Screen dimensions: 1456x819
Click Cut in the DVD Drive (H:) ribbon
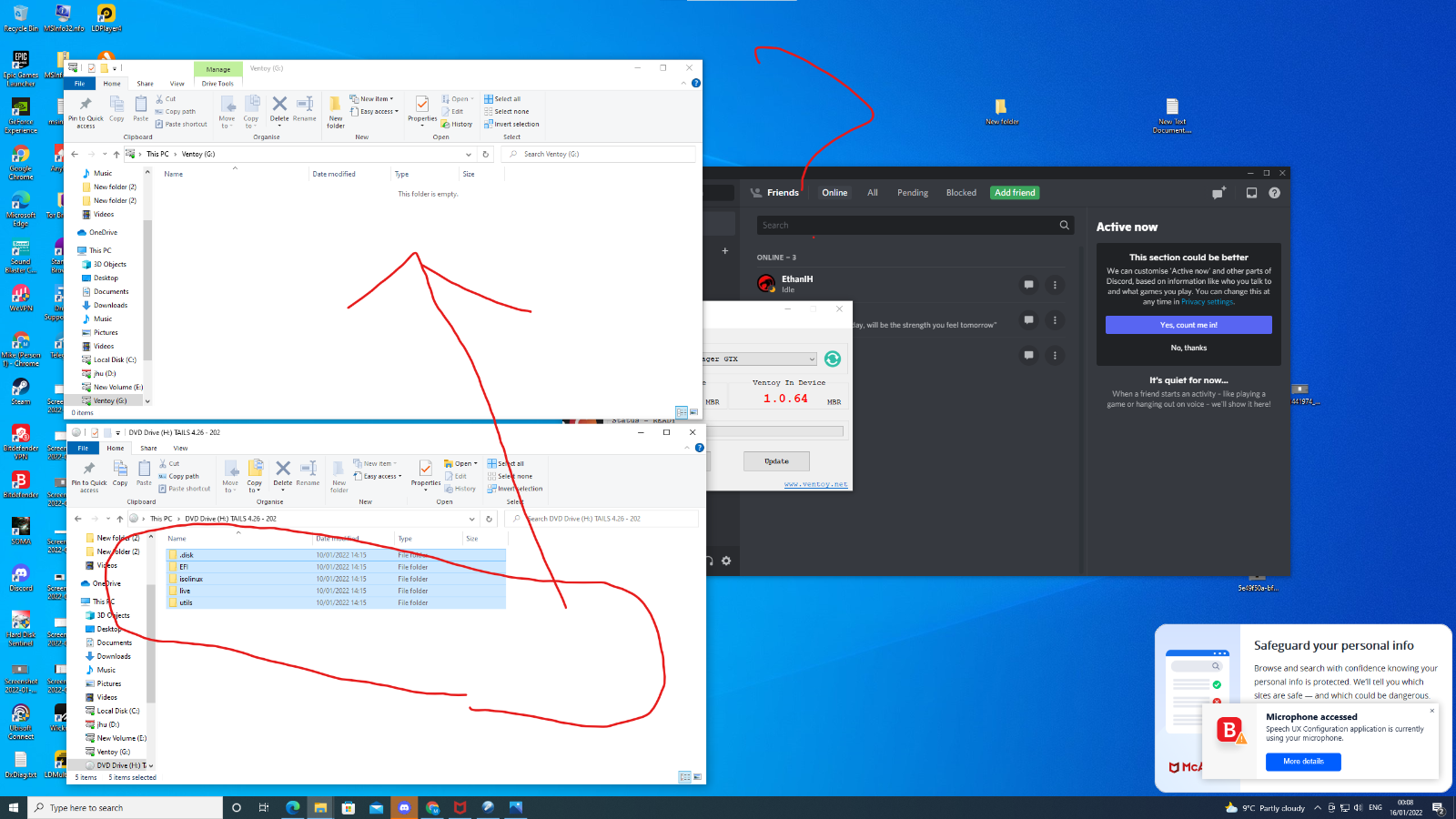point(169,463)
